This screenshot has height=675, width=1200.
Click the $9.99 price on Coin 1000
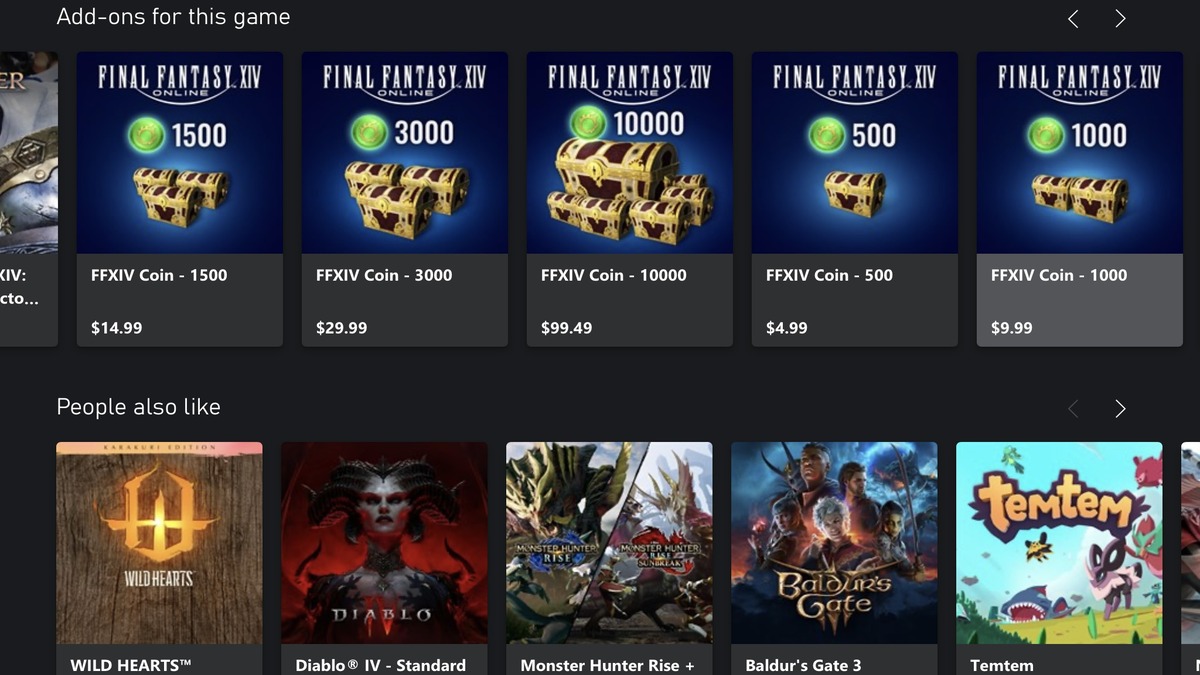pos(1011,328)
